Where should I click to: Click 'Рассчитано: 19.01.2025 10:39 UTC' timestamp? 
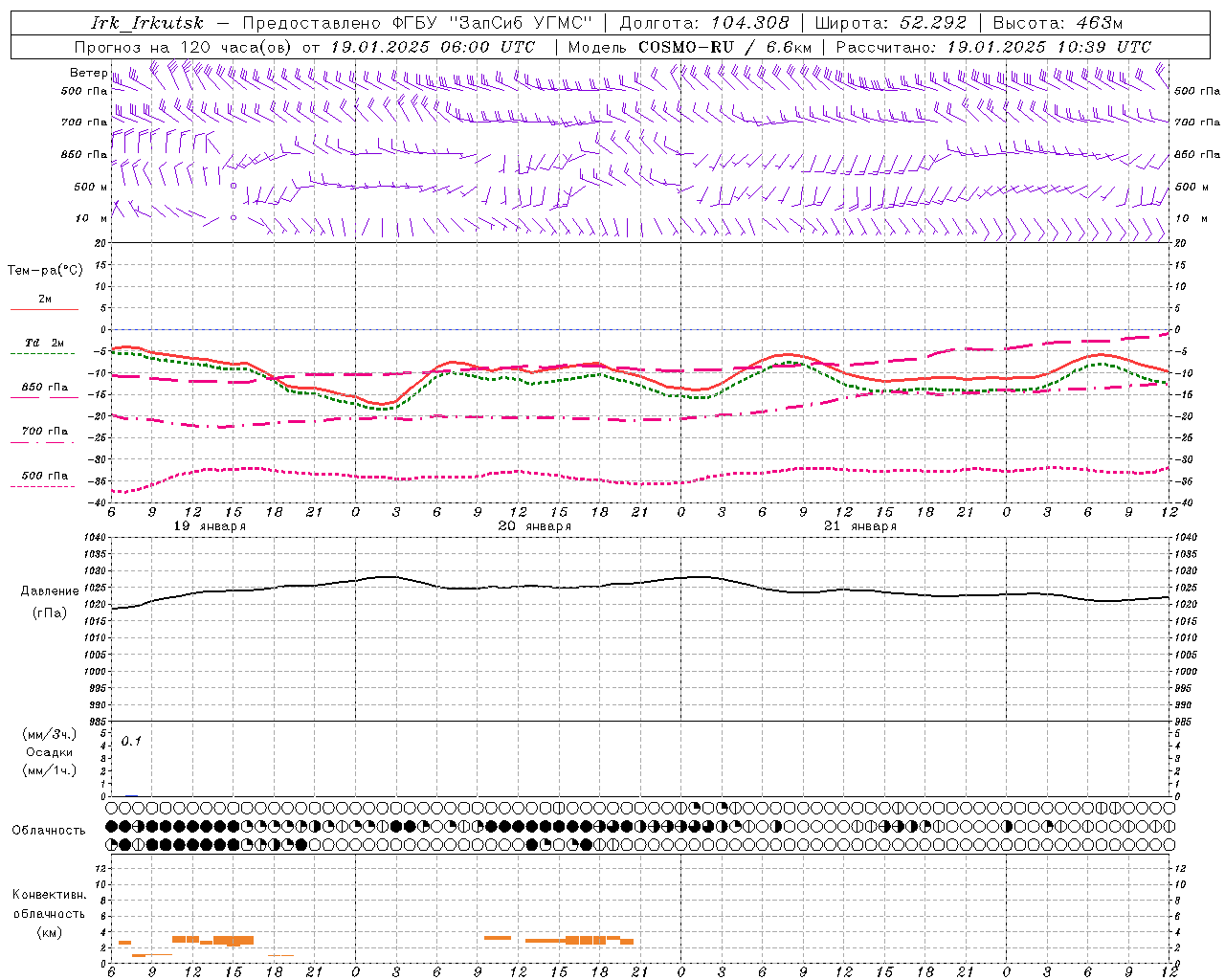pyautogui.click(x=993, y=47)
